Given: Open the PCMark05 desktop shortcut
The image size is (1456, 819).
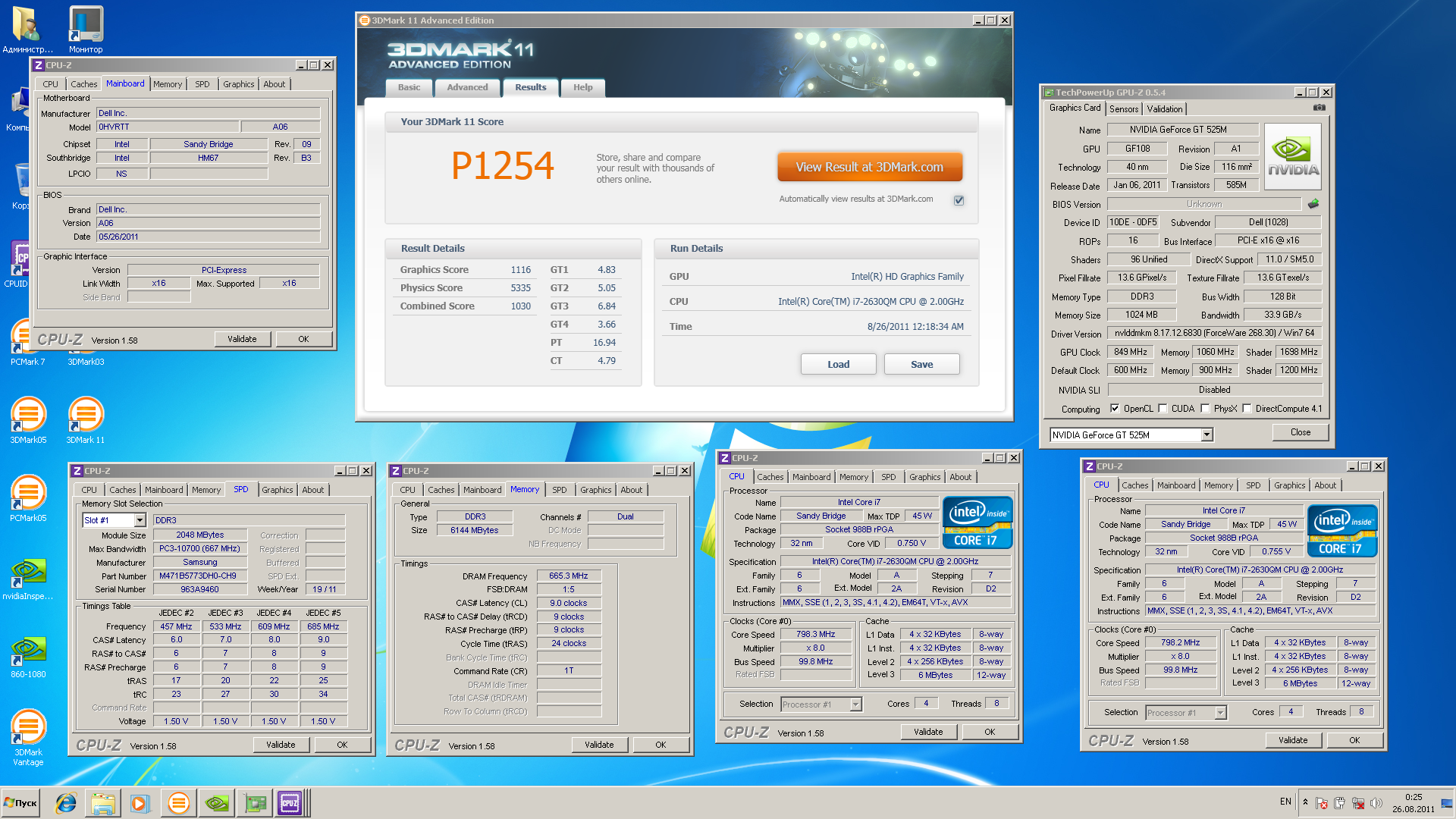Looking at the screenshot, I should pos(28,497).
